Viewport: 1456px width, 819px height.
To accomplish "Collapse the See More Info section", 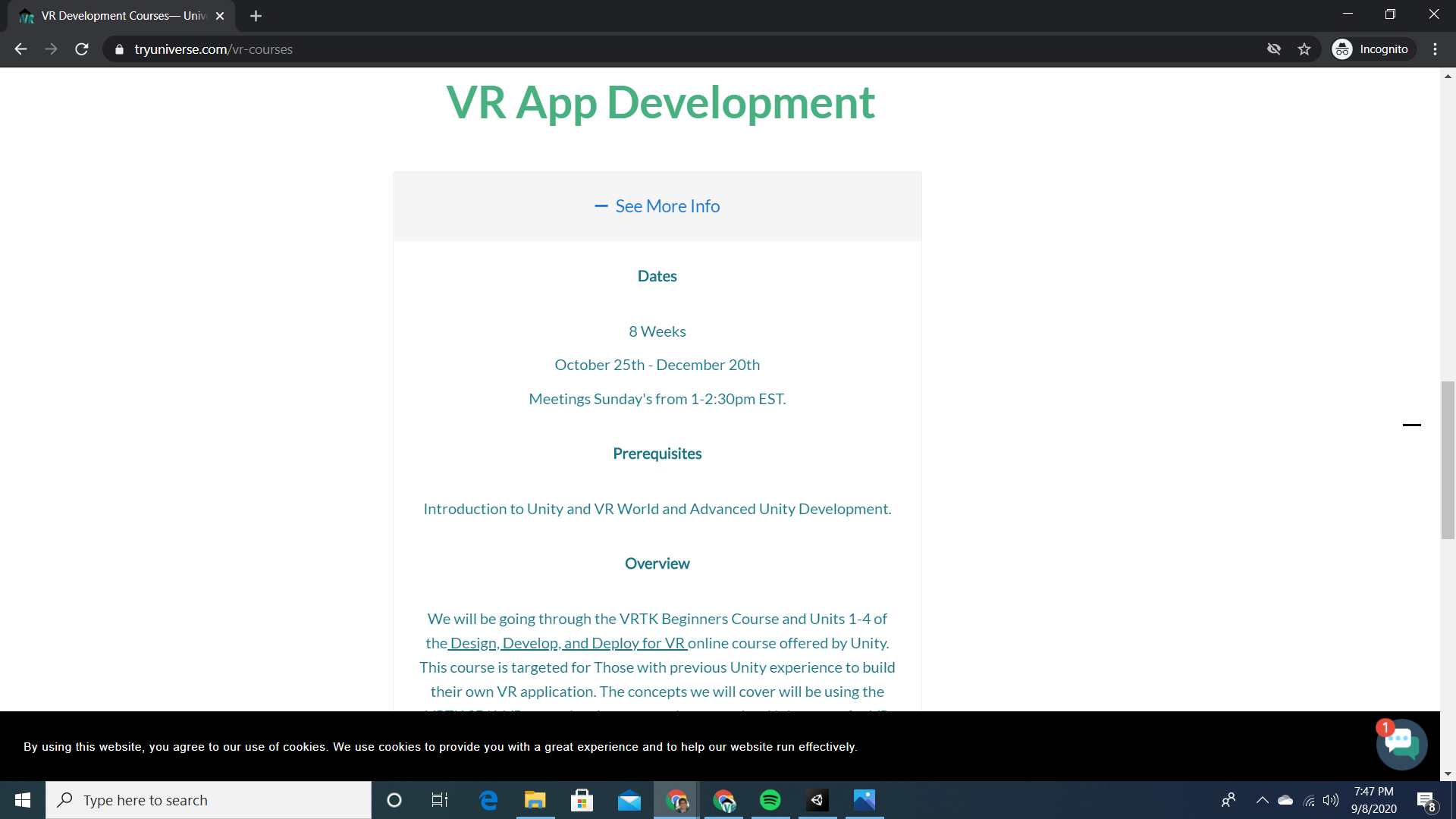I will click(667, 206).
